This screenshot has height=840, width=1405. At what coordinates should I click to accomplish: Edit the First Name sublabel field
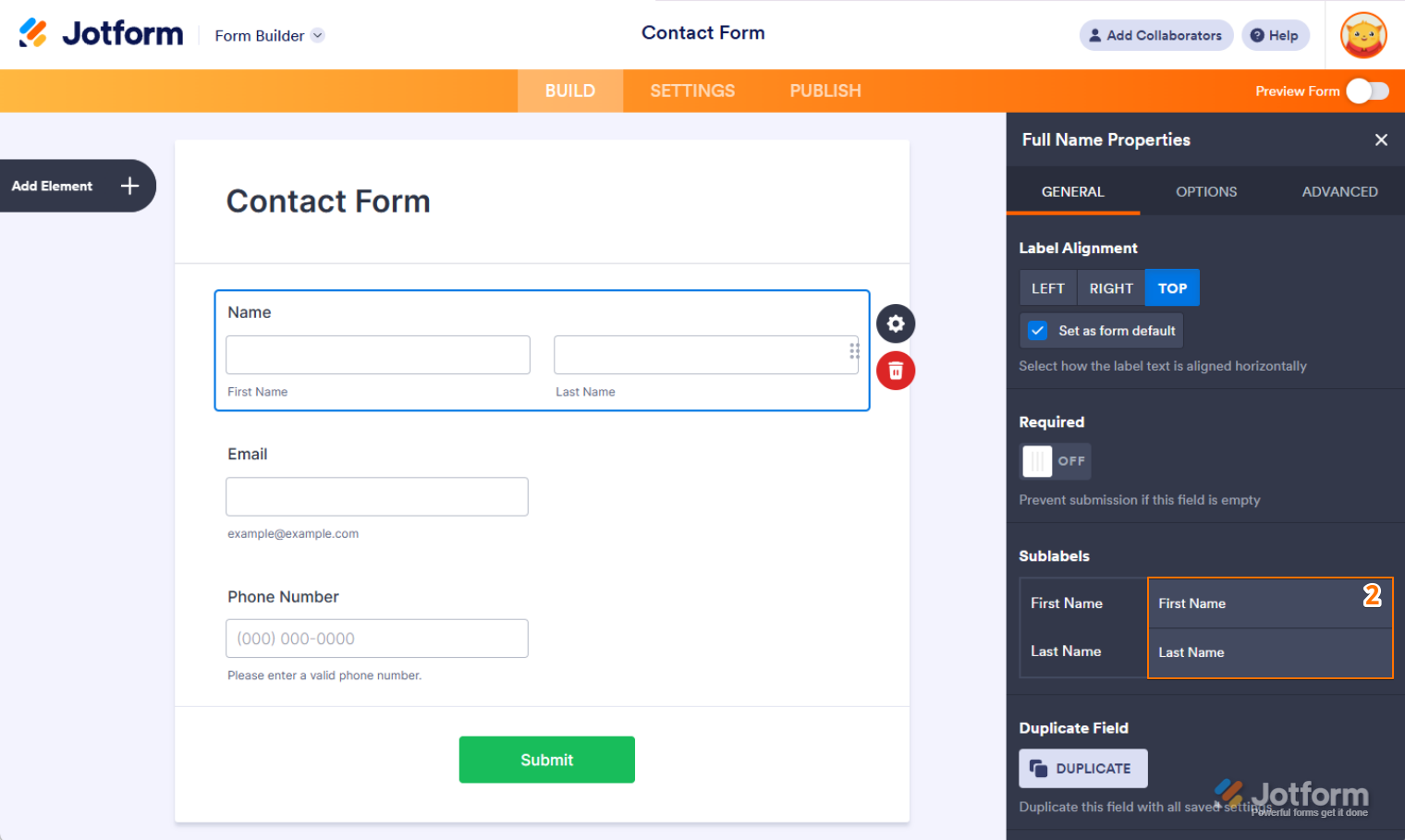pos(1257,603)
